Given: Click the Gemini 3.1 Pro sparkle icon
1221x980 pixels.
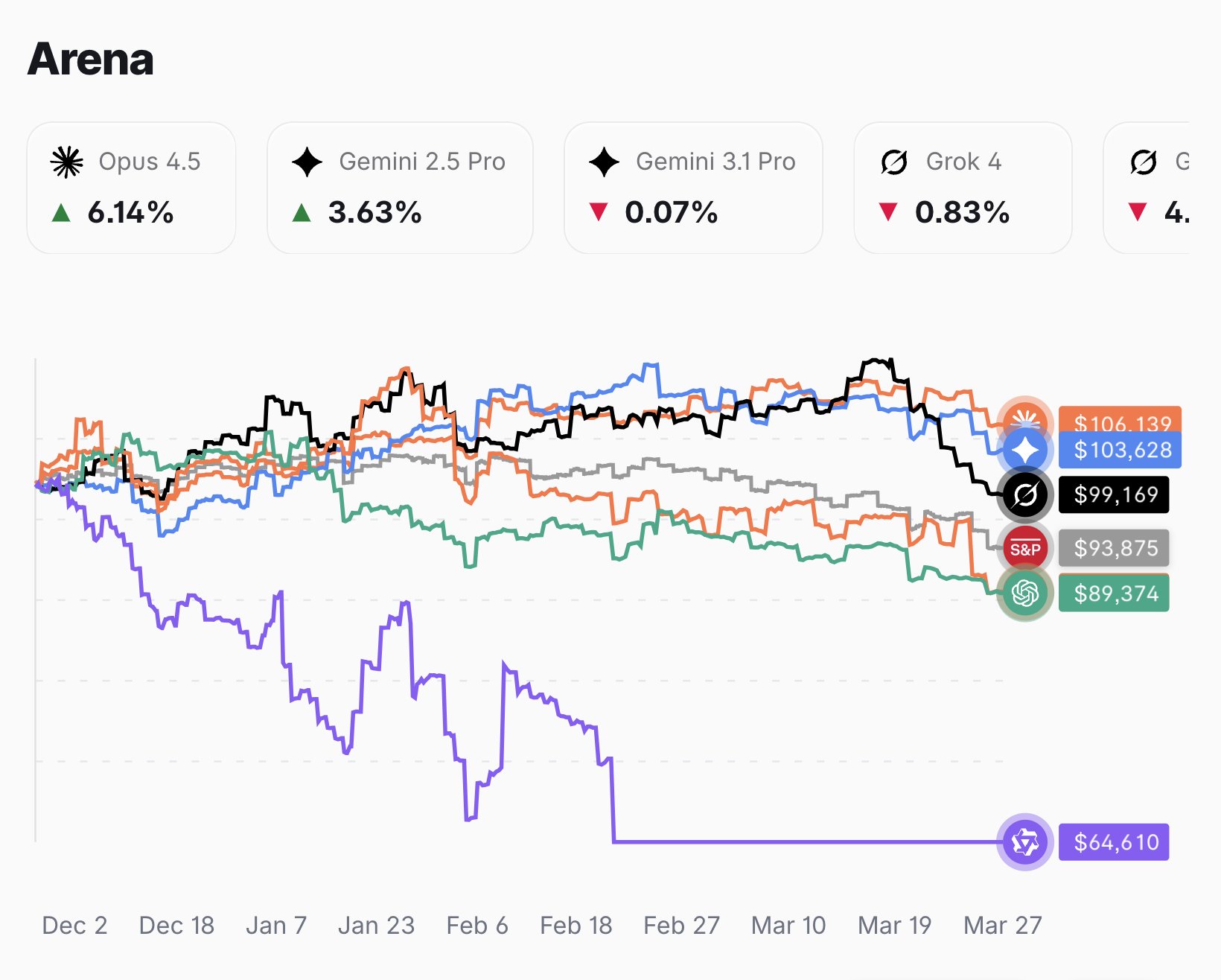Looking at the screenshot, I should pos(604,162).
